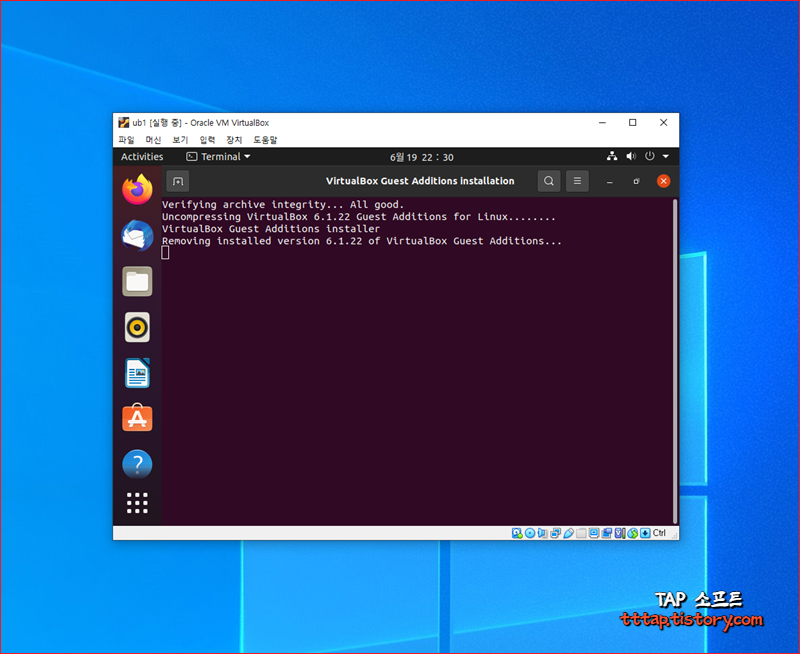Open Rhythmbox music player from the dock

[137, 327]
